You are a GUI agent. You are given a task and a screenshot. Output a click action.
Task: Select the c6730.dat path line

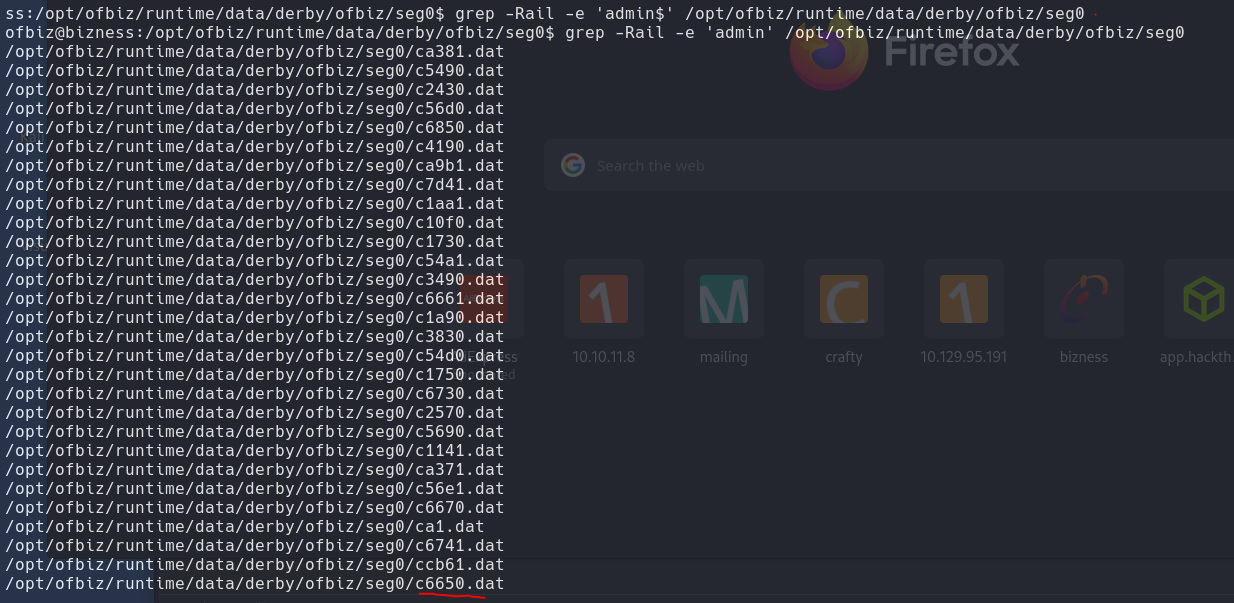254,394
